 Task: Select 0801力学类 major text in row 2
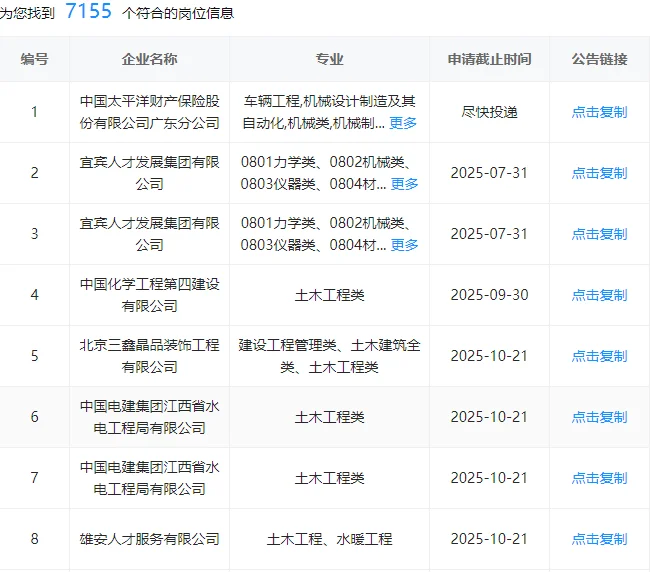pos(278,162)
